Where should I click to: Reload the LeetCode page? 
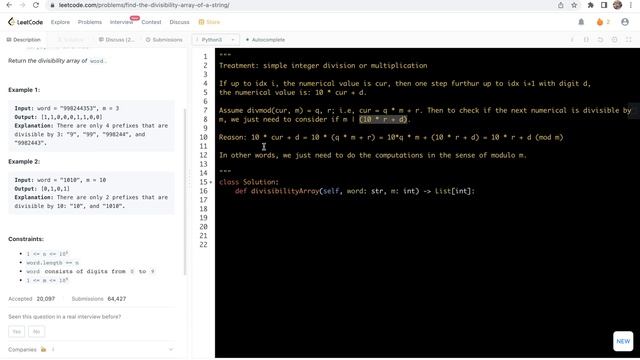[36, 5]
